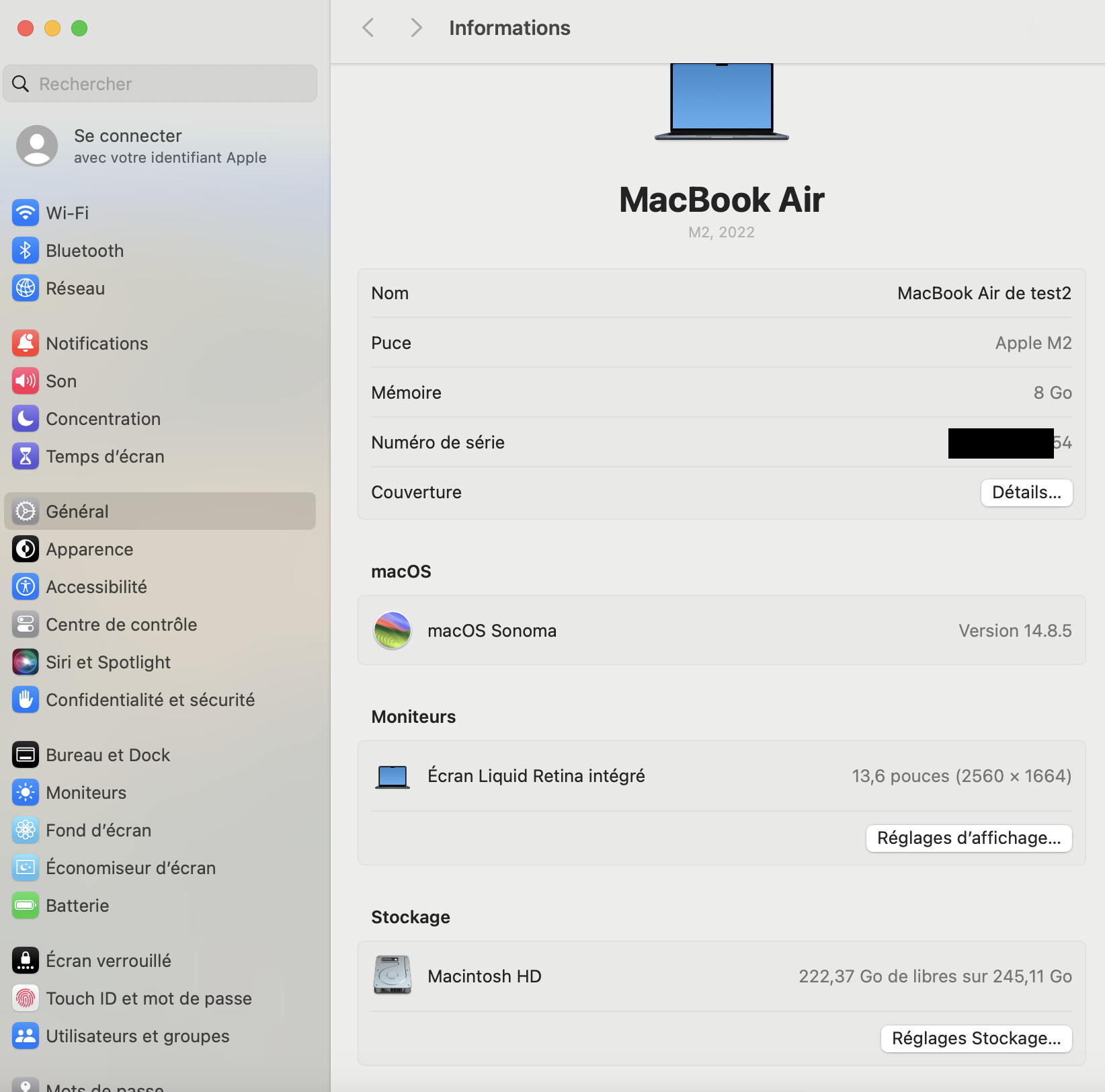1105x1092 pixels.
Task: Open Son settings via speaker icon
Action: [25, 381]
